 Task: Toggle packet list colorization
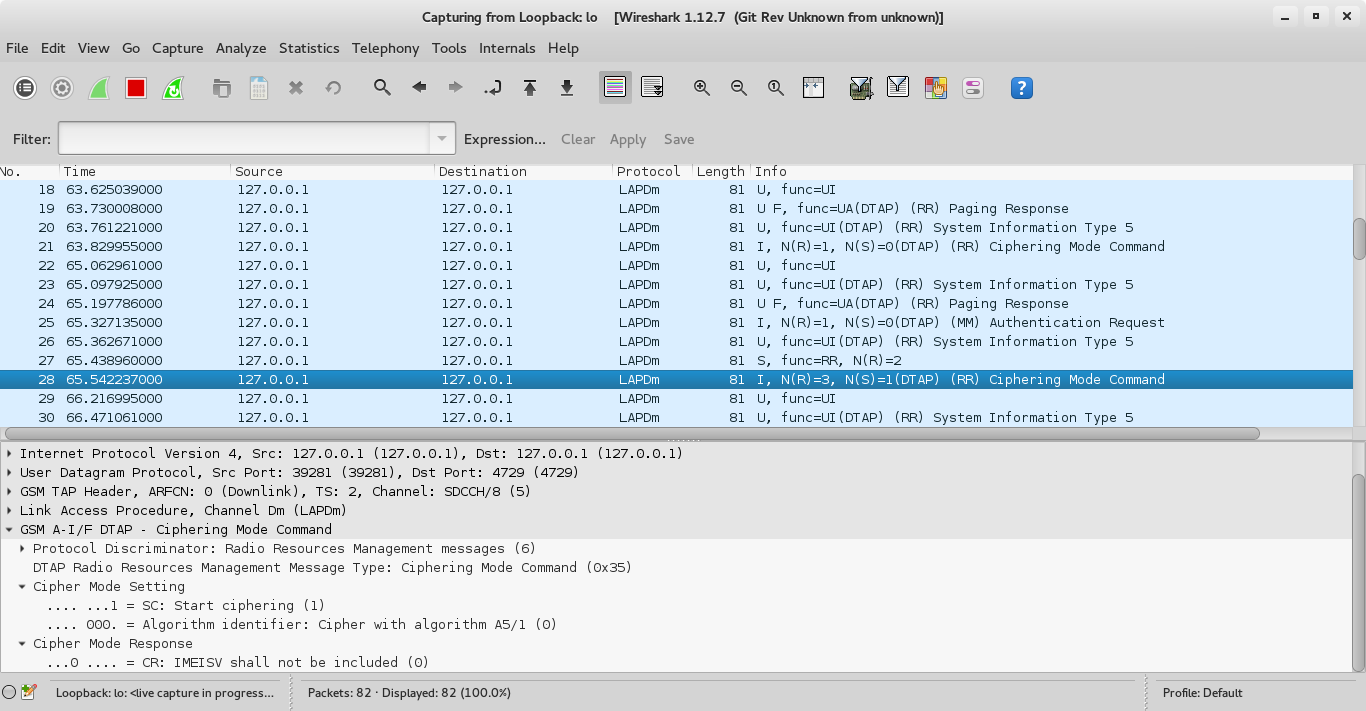[616, 88]
